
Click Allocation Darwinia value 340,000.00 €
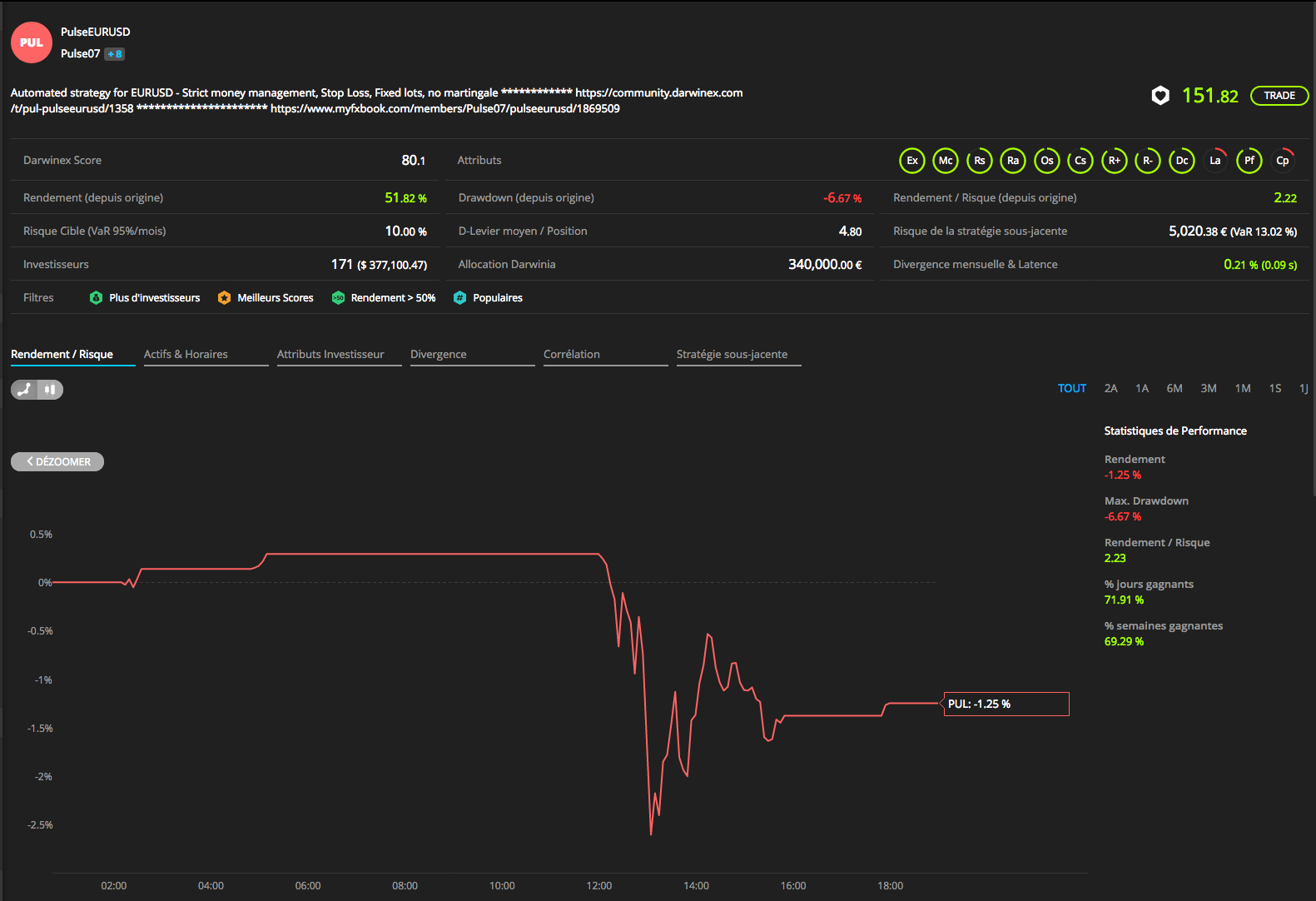825,264
